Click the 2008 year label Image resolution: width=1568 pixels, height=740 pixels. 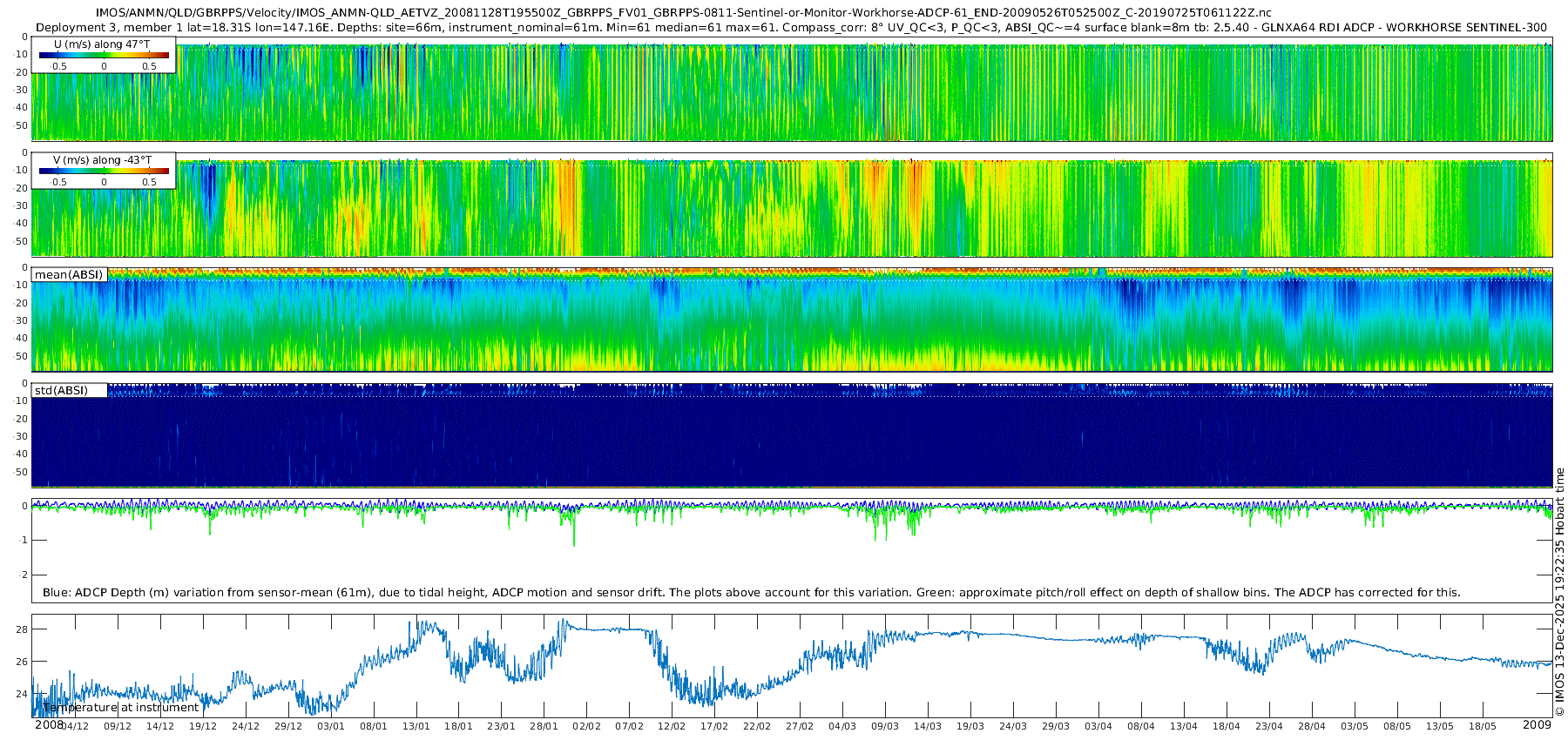coord(49,725)
